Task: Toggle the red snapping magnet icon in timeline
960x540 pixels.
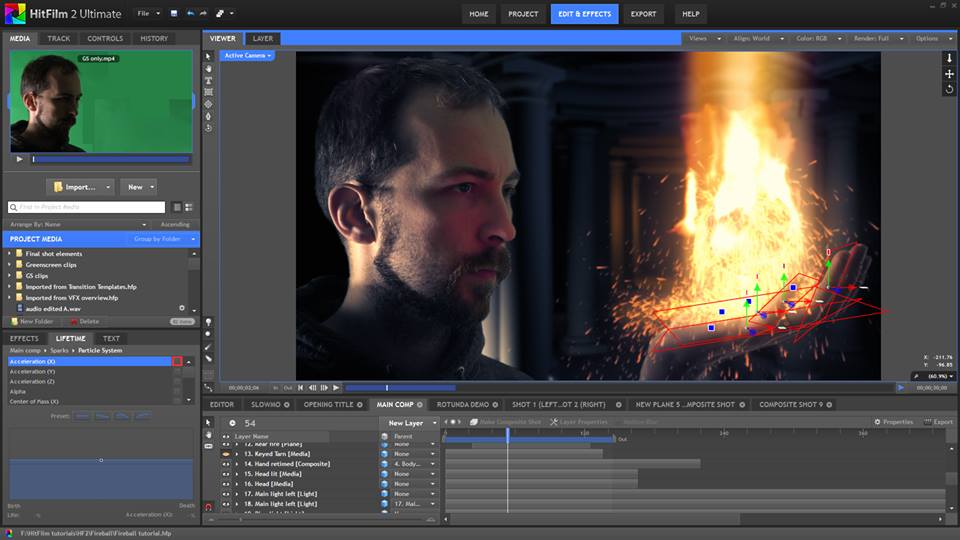Action: point(208,507)
